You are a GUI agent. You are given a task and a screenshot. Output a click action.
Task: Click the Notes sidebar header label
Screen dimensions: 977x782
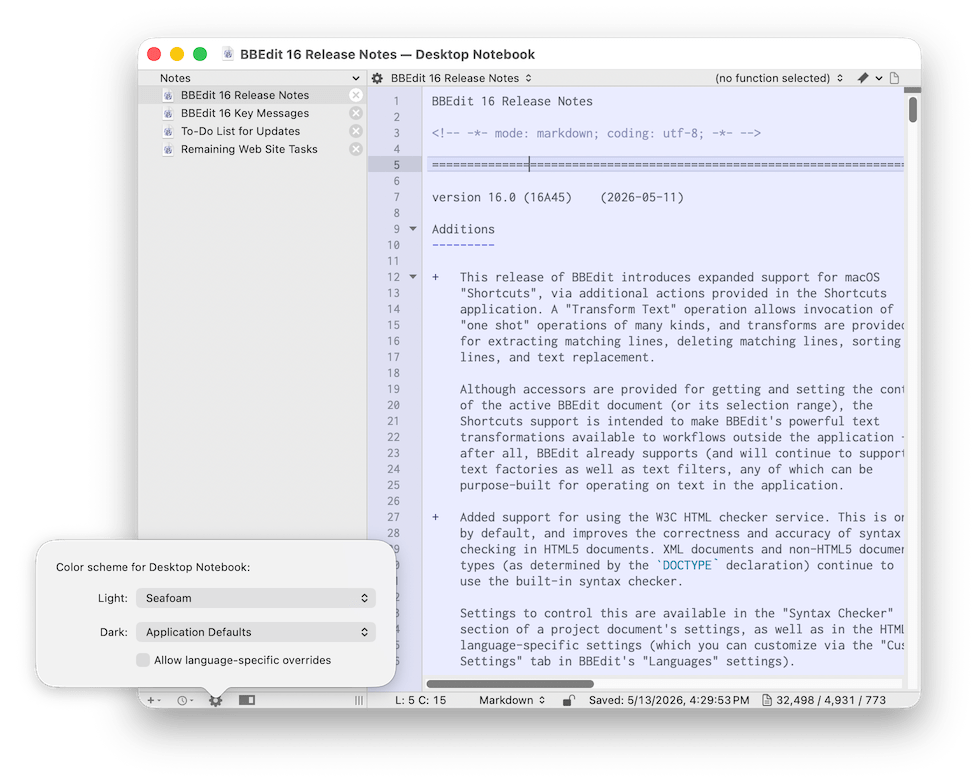coord(175,78)
